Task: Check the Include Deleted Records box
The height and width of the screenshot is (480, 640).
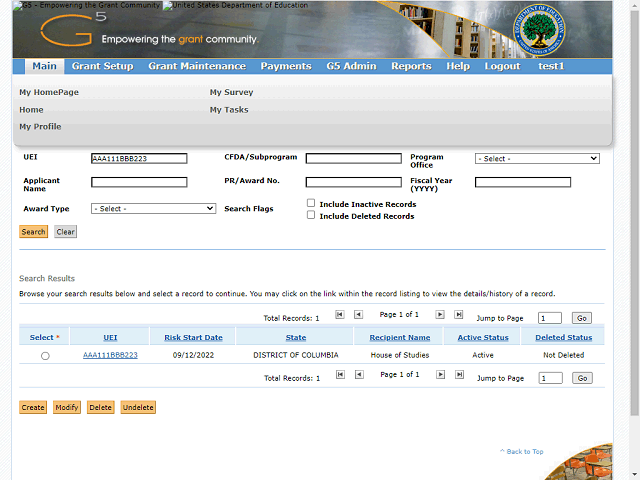Action: coord(311,216)
